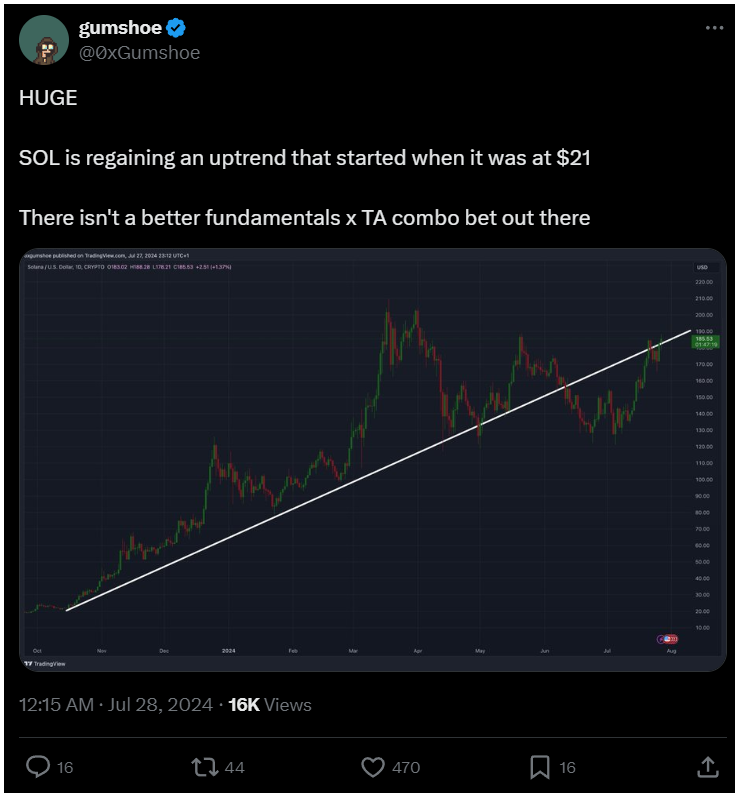Viewport: 739px width, 797px height.
Task: Repost the tweet using the retweet icon
Action: tap(205, 767)
